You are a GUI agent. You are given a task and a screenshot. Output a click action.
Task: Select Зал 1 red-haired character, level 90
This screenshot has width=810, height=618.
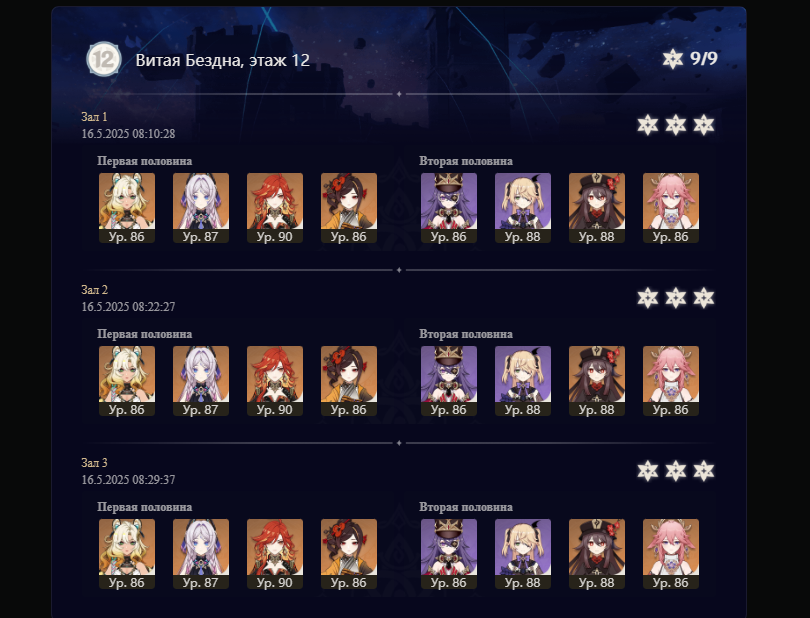click(275, 208)
